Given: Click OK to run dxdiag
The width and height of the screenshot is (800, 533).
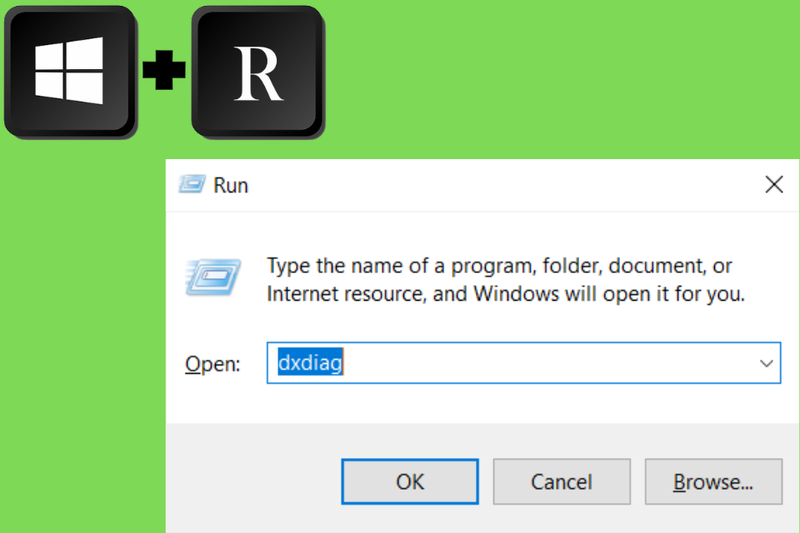Looking at the screenshot, I should 410,481.
